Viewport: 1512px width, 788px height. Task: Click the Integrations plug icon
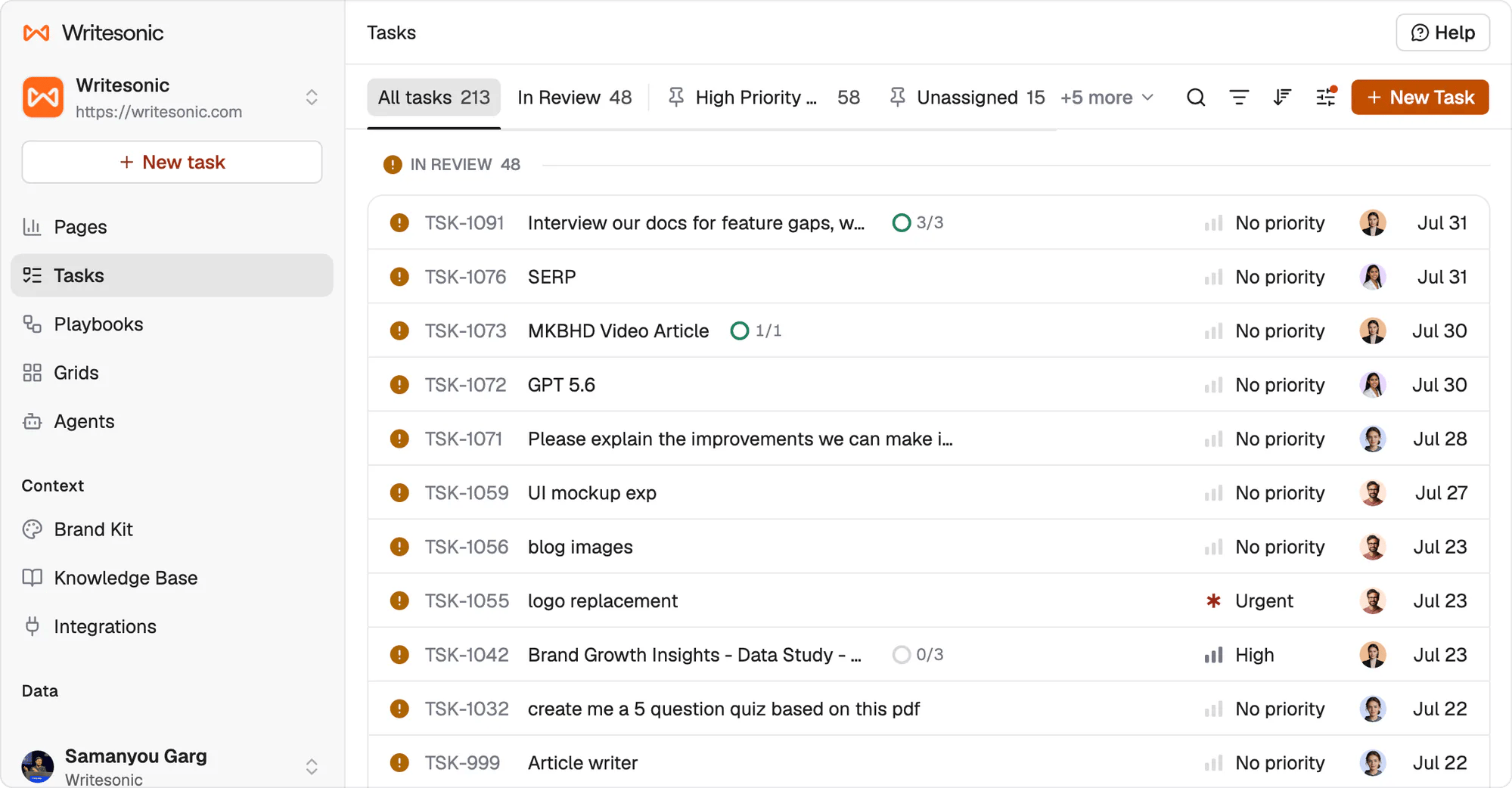pos(32,626)
